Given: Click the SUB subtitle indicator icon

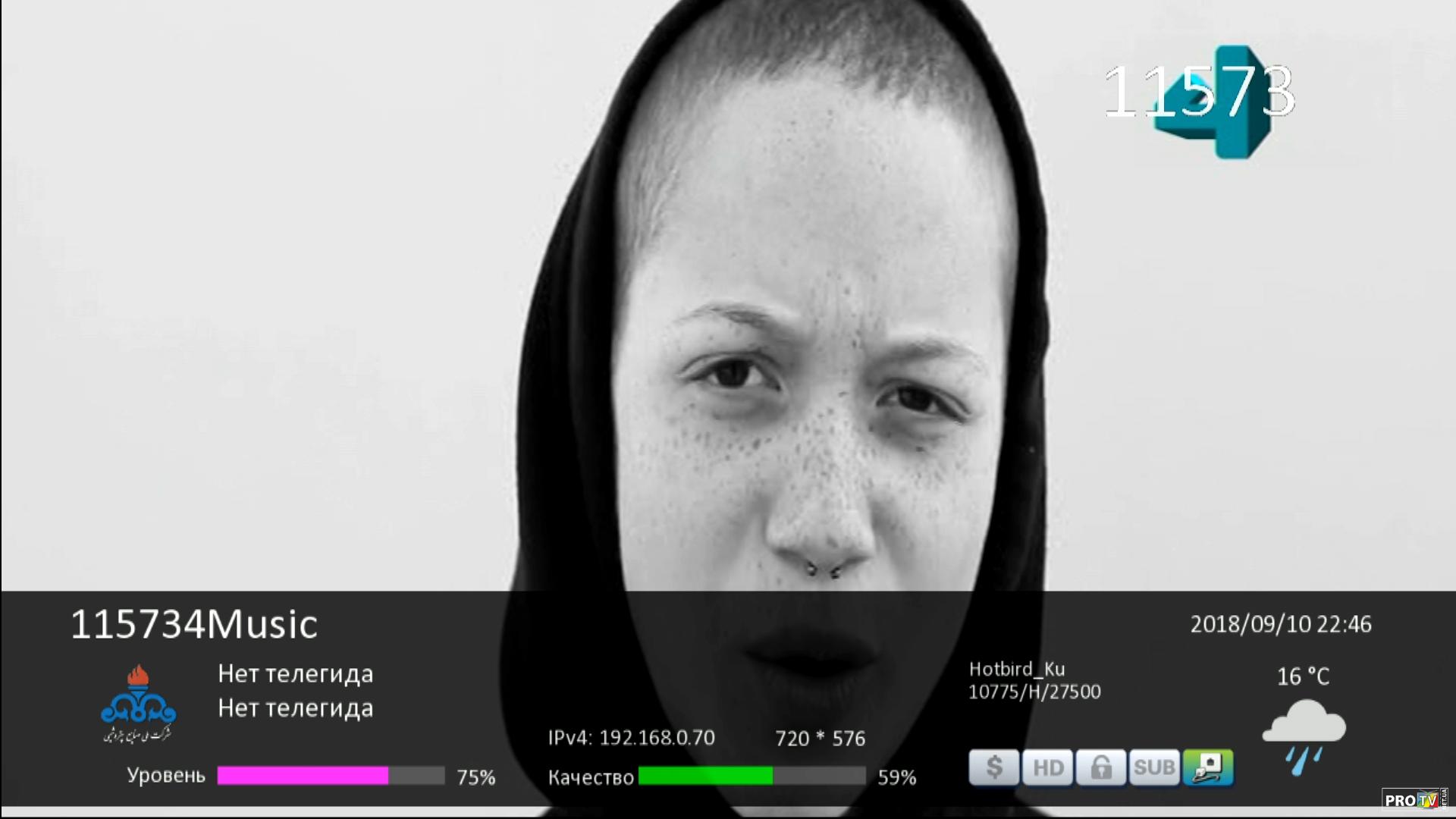Looking at the screenshot, I should (x=1153, y=768).
